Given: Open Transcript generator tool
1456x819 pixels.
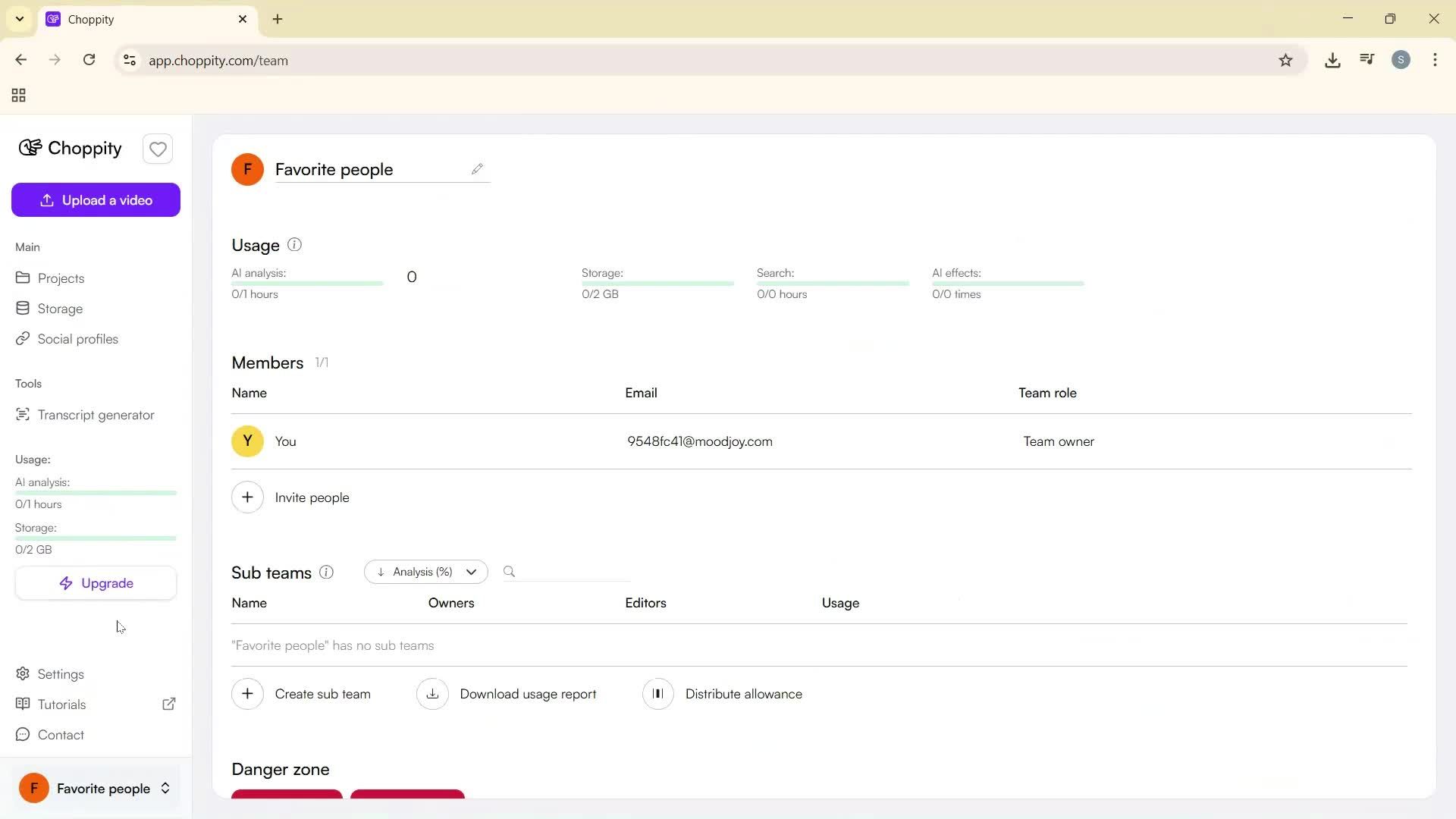Looking at the screenshot, I should (96, 415).
